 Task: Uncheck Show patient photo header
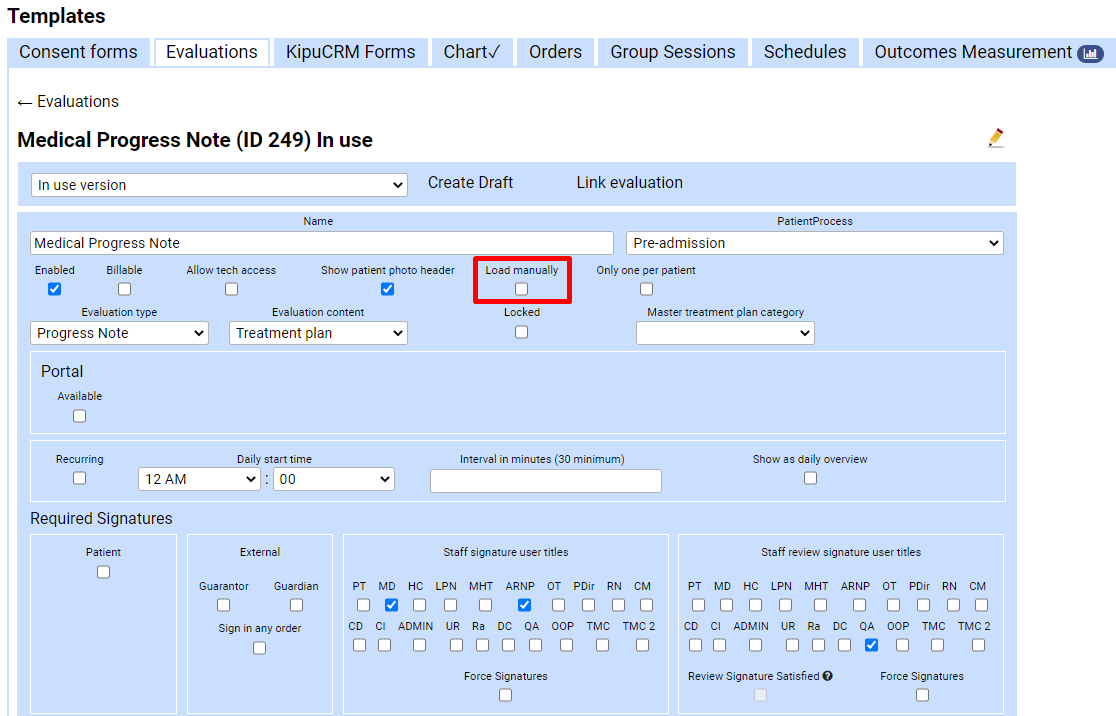point(387,289)
